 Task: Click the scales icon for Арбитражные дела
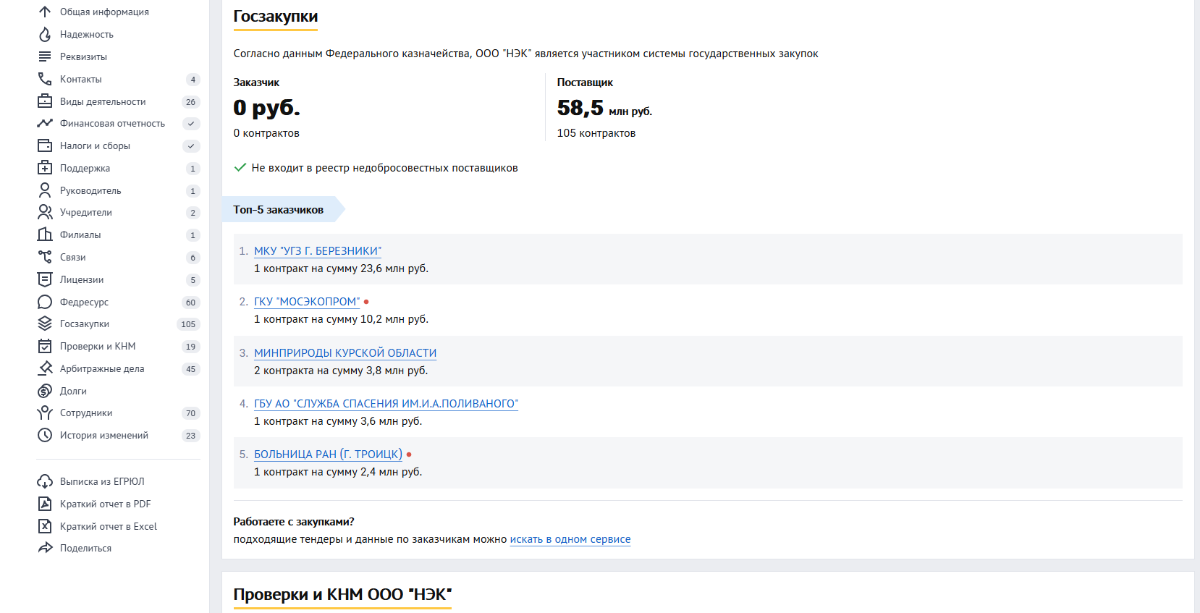point(44,369)
